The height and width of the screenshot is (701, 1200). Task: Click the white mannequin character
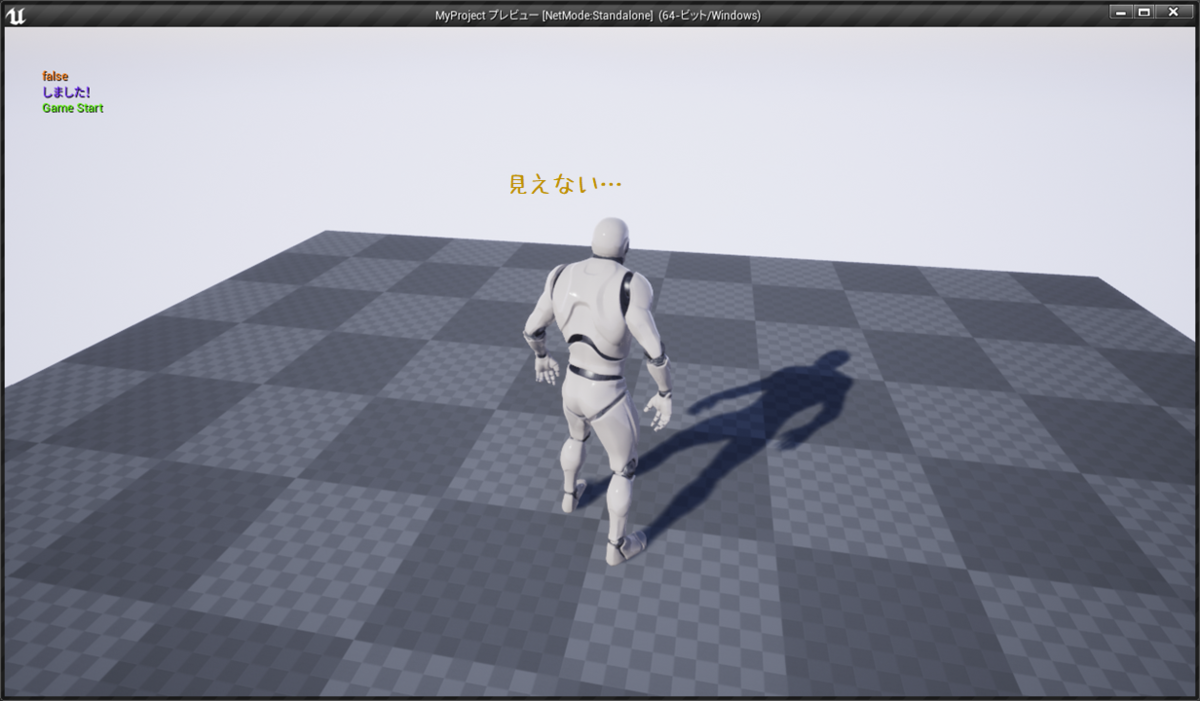pos(597,390)
